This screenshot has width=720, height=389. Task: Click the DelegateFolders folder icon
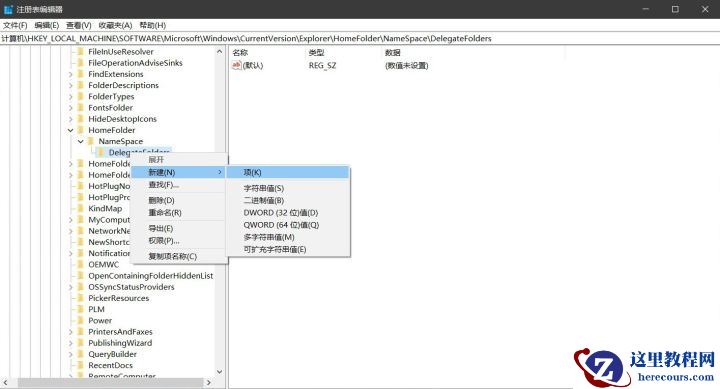[x=101, y=152]
